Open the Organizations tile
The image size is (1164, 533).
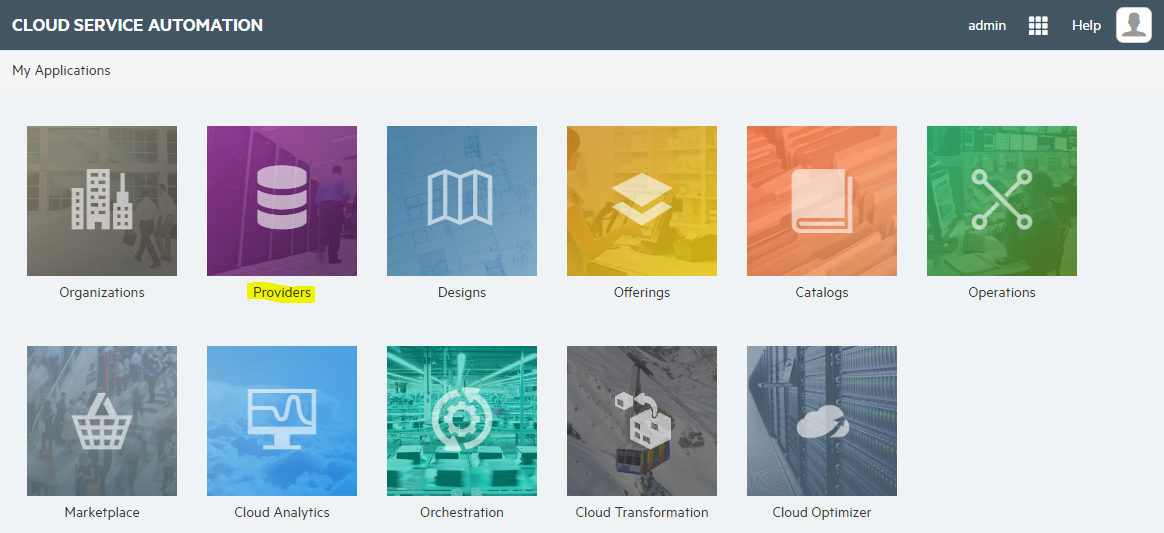click(x=102, y=201)
